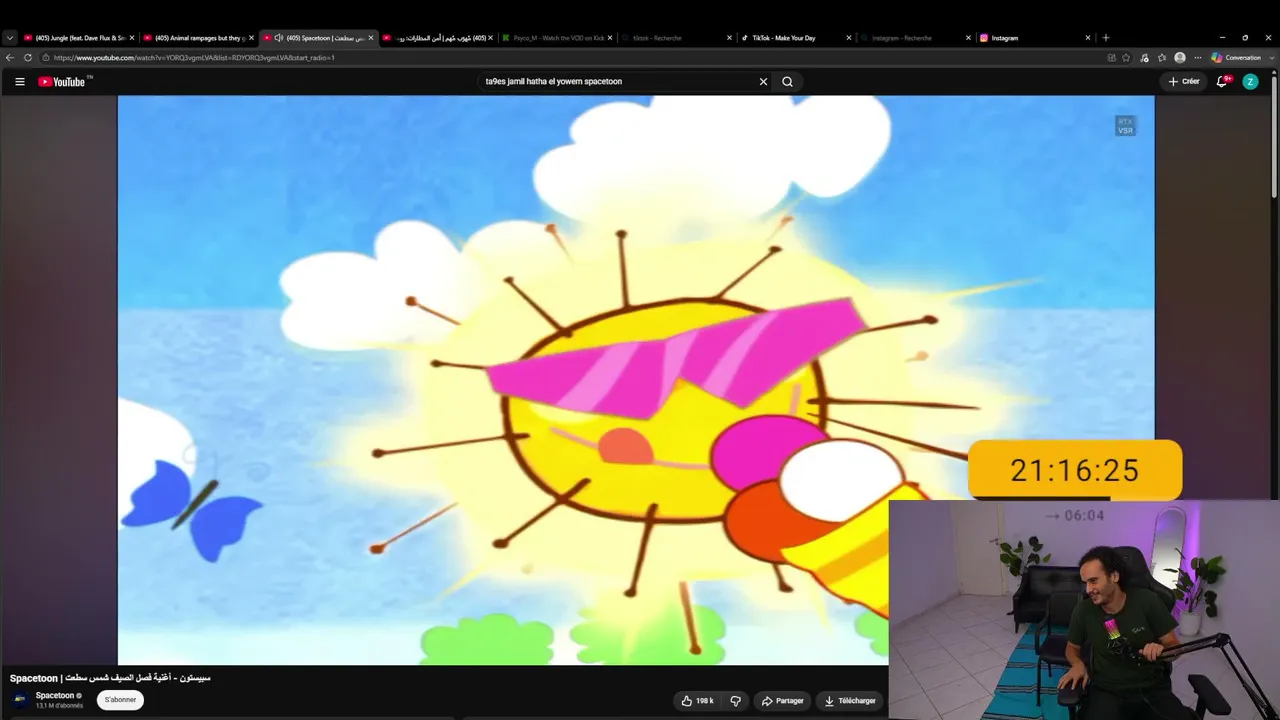
Task: Close the active Spacetoon tab
Action: [x=371, y=38]
